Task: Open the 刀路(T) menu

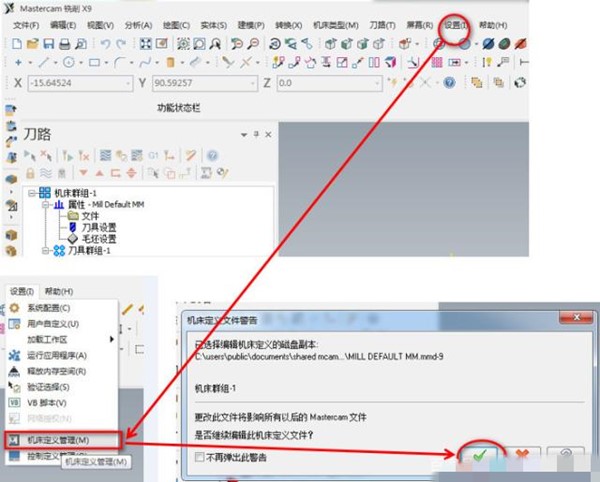Action: click(382, 25)
